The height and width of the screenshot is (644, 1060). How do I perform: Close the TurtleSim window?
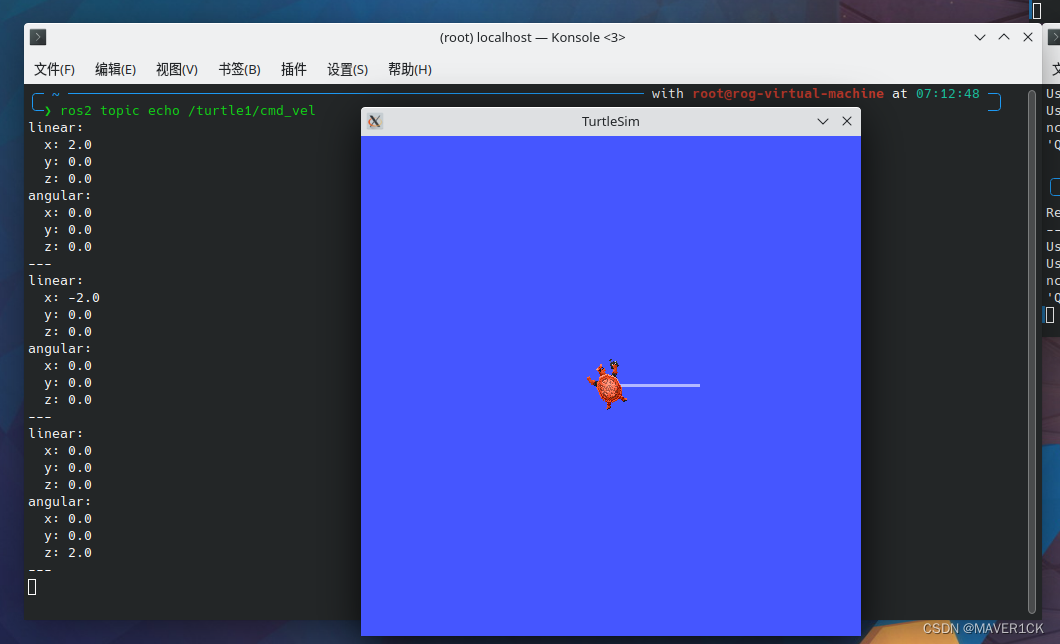point(846,122)
